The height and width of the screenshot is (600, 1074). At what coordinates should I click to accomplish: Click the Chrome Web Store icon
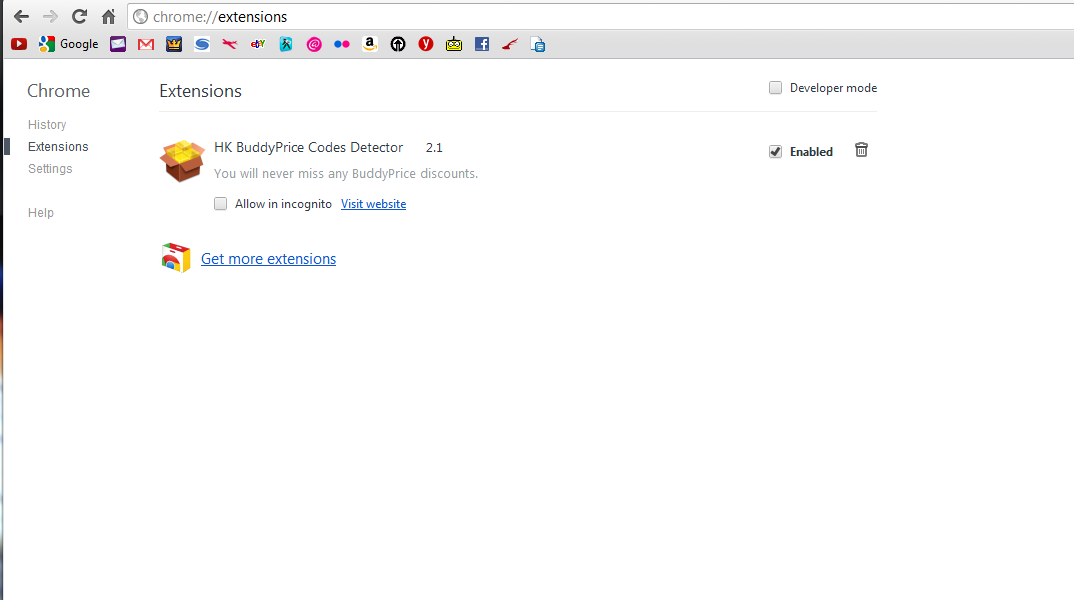(x=176, y=258)
